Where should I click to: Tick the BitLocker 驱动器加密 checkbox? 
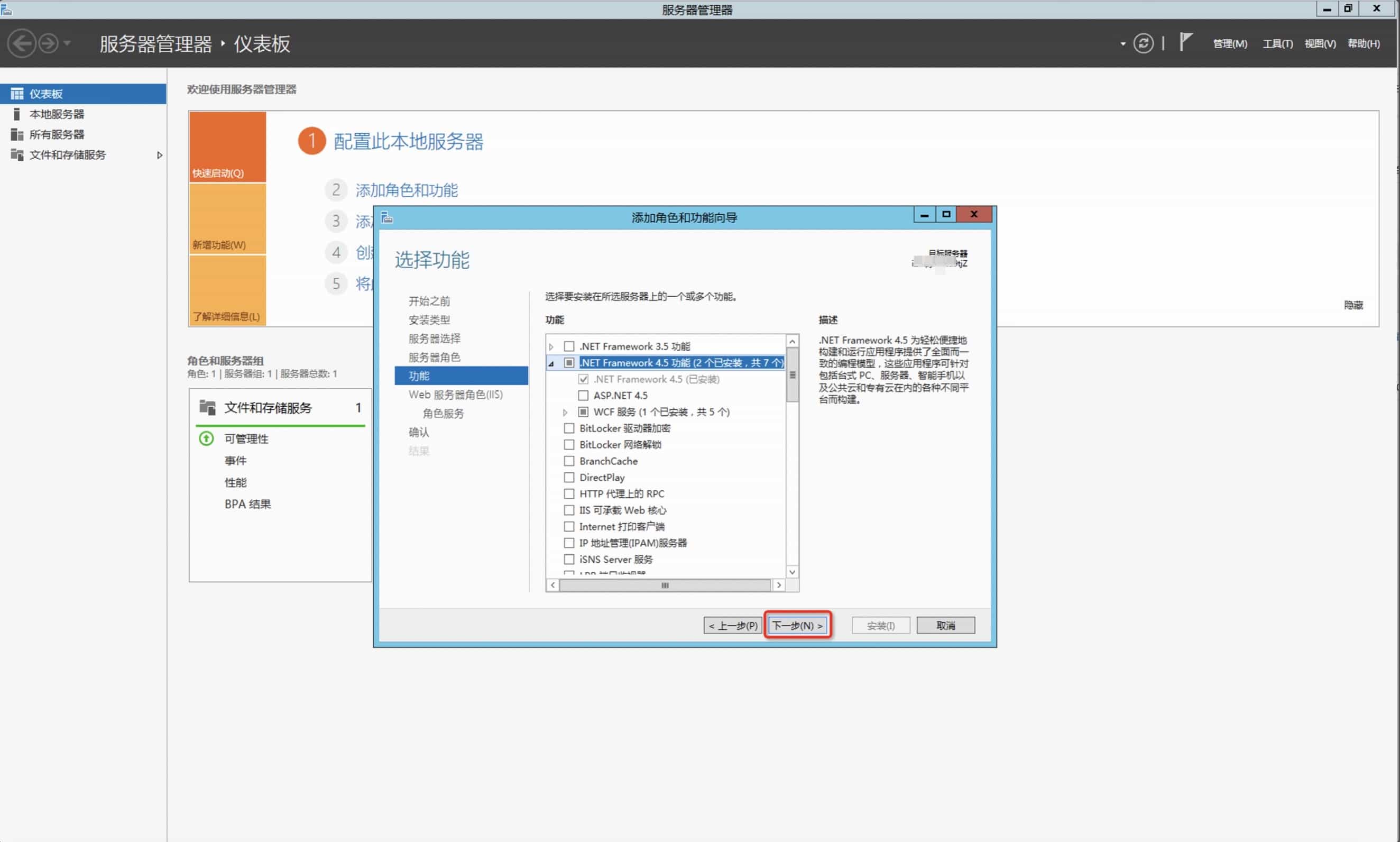point(569,428)
